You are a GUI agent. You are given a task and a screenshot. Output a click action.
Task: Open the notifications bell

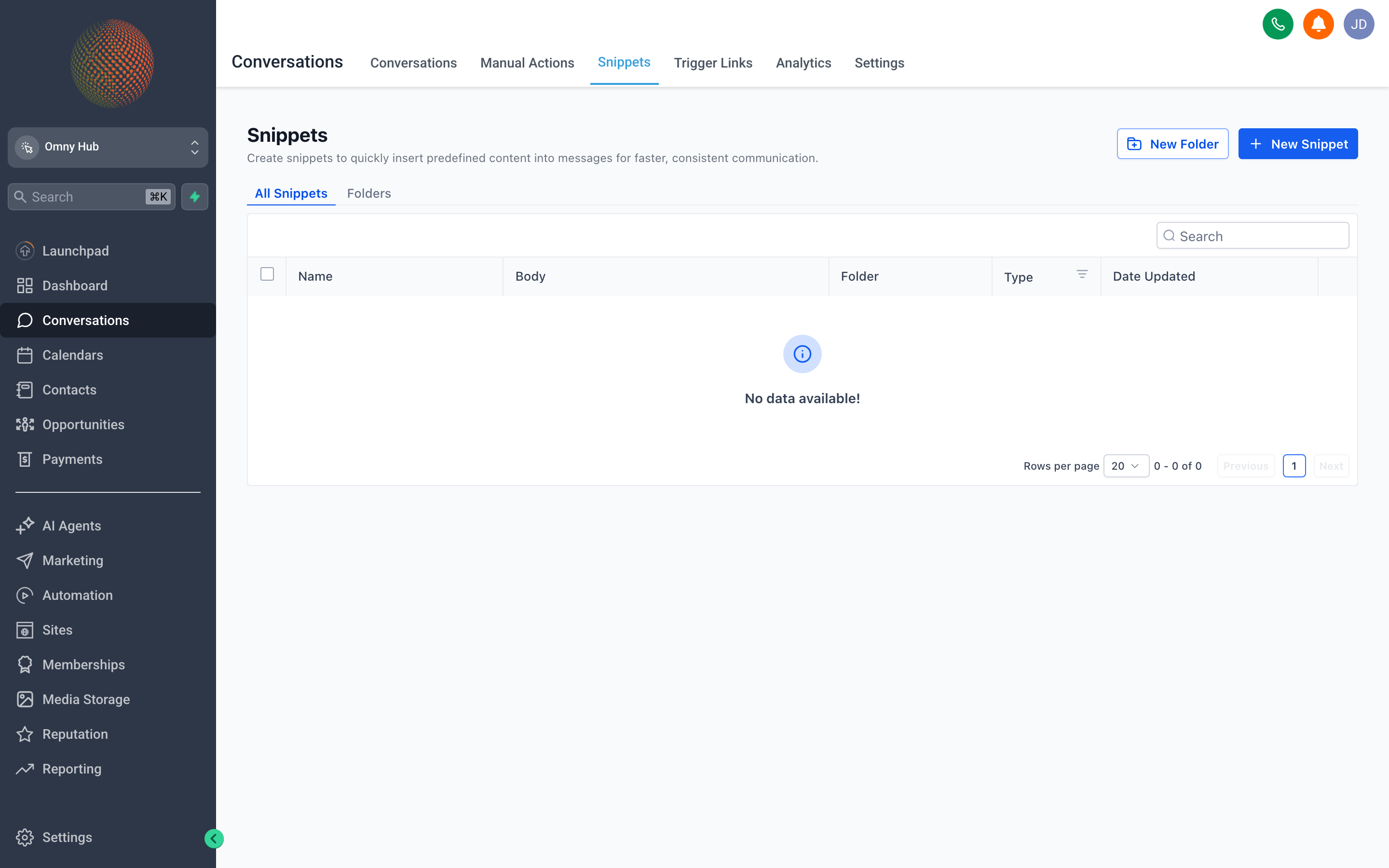(x=1319, y=24)
